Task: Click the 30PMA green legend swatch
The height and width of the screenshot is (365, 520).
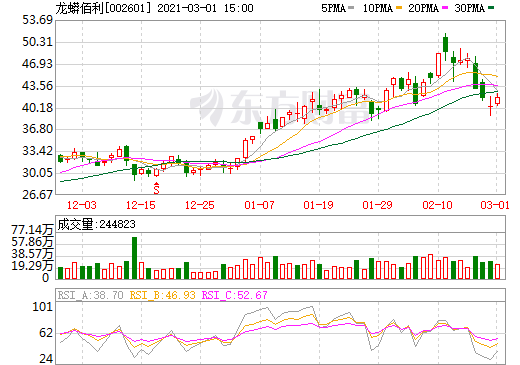Action: tap(491, 7)
